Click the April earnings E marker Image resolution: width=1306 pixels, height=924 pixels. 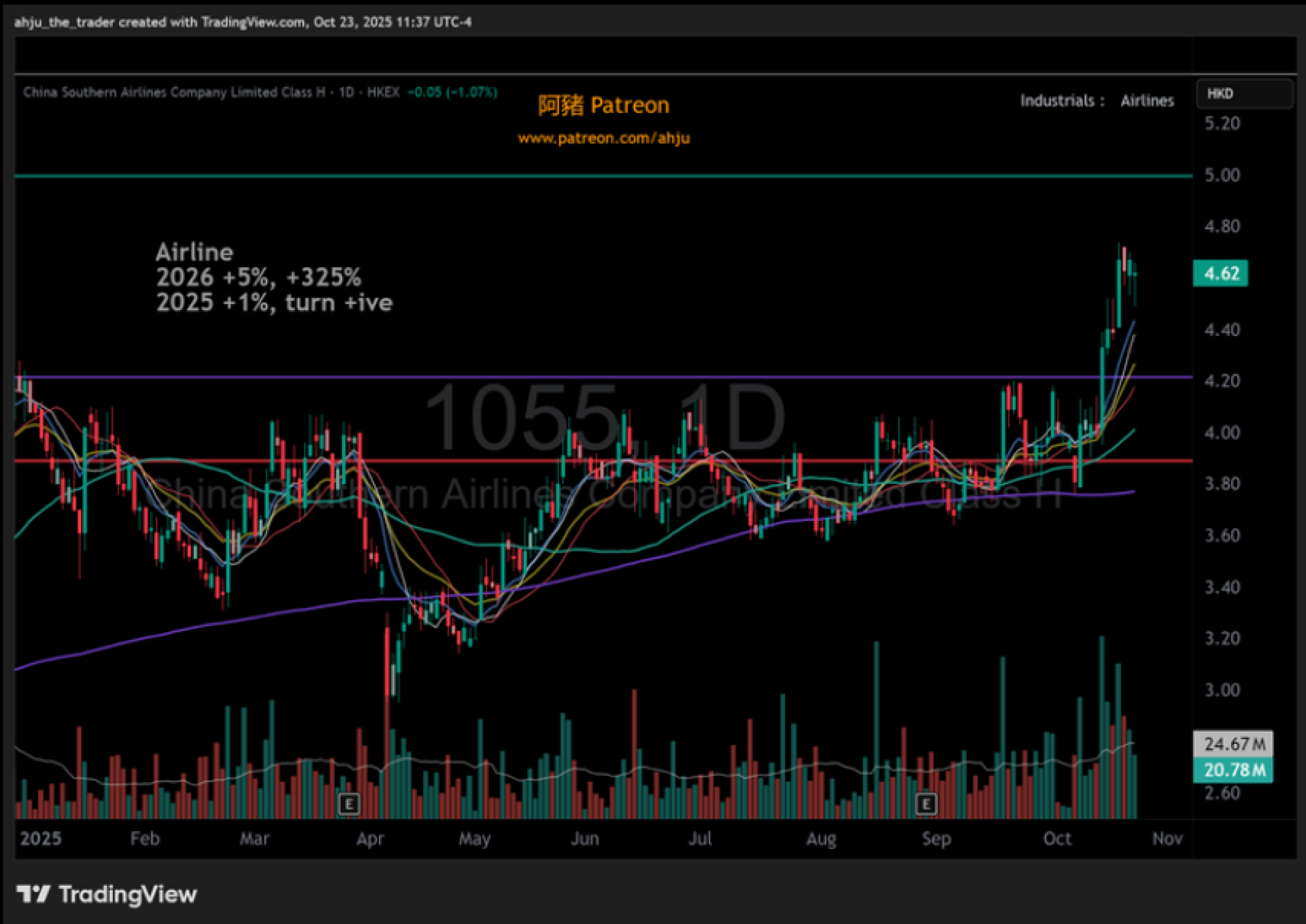coord(349,804)
